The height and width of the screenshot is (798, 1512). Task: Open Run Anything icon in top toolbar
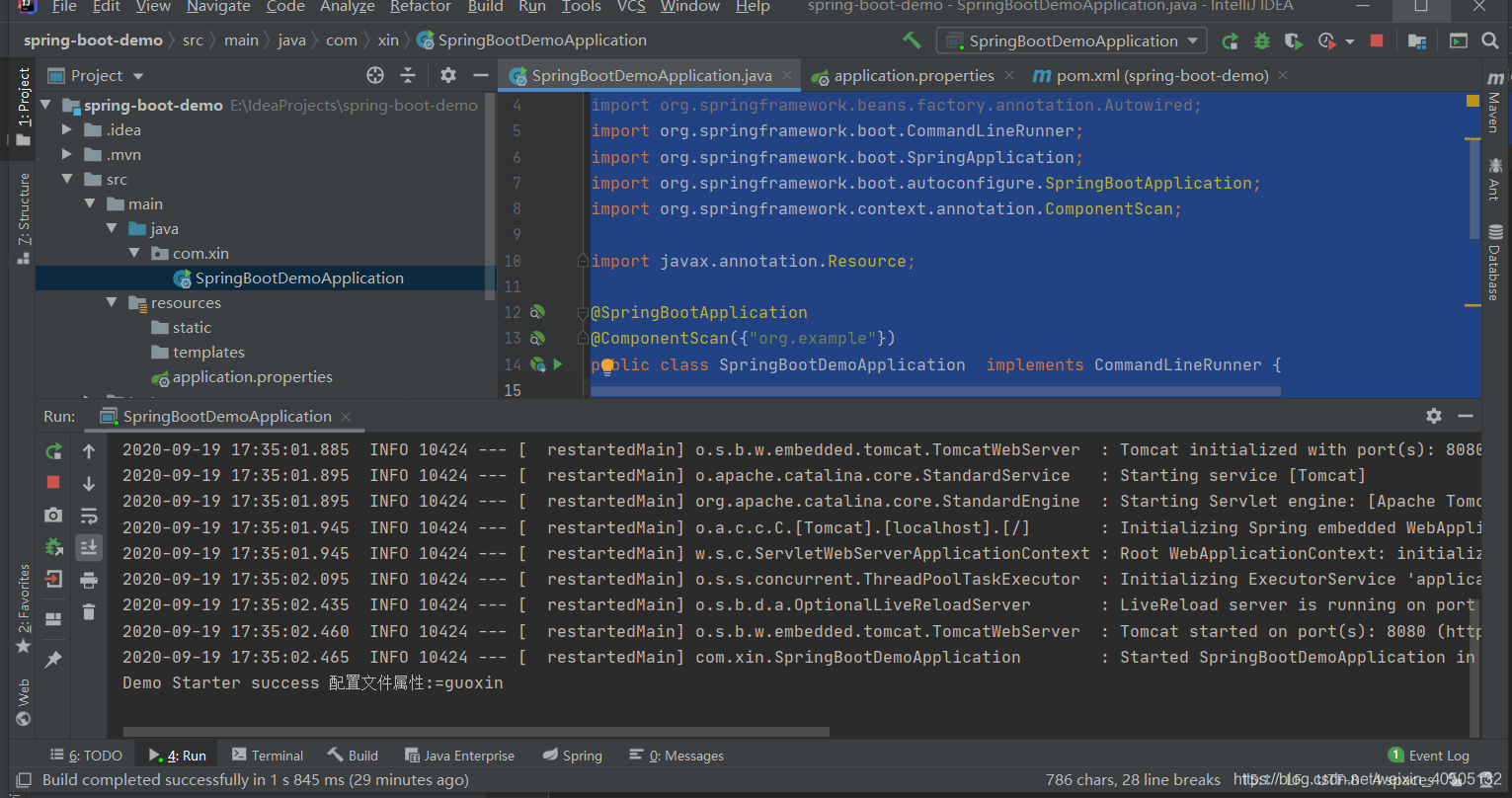1459,40
